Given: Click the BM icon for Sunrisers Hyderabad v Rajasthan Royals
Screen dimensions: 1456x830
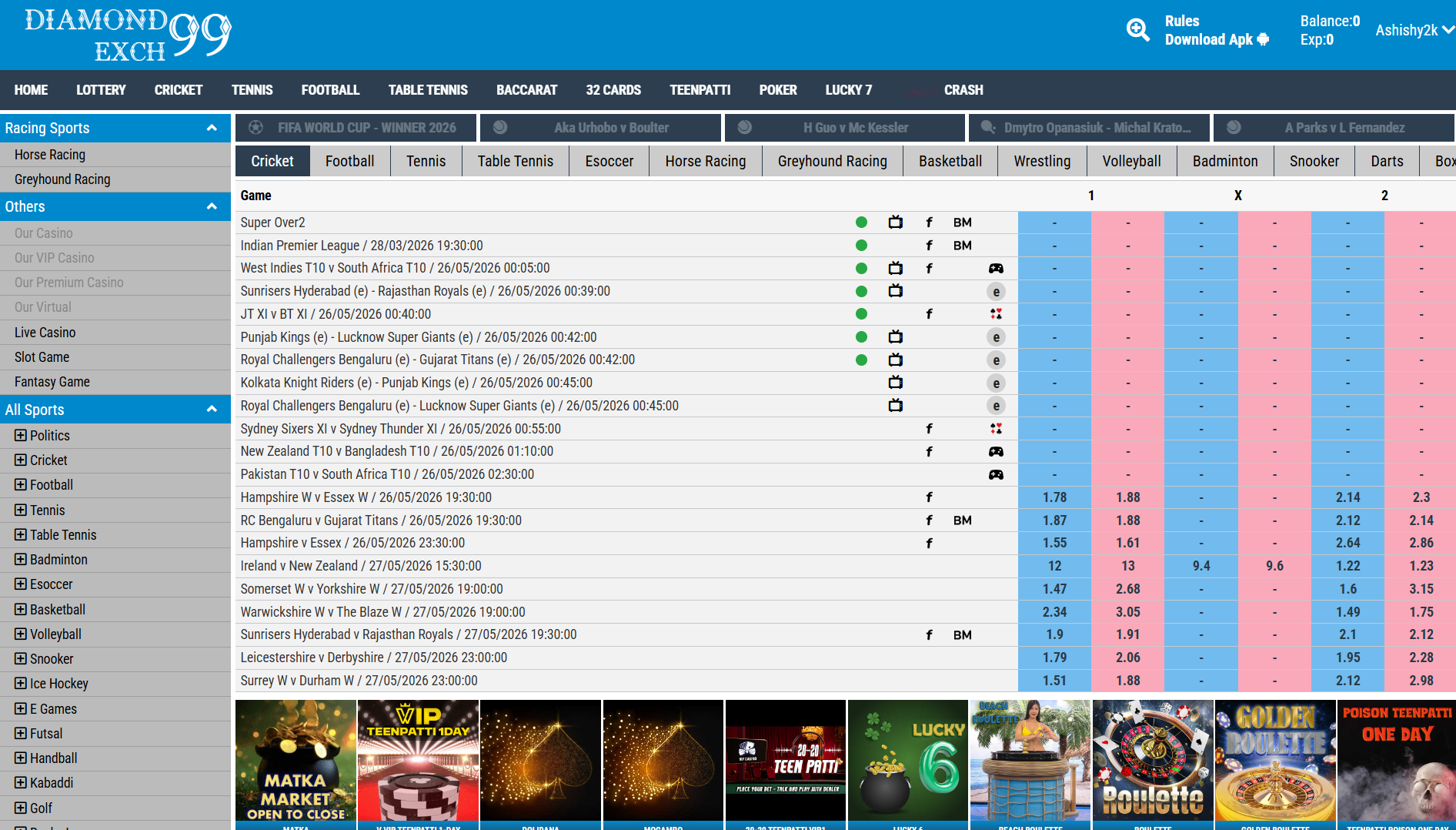Looking at the screenshot, I should (x=962, y=635).
